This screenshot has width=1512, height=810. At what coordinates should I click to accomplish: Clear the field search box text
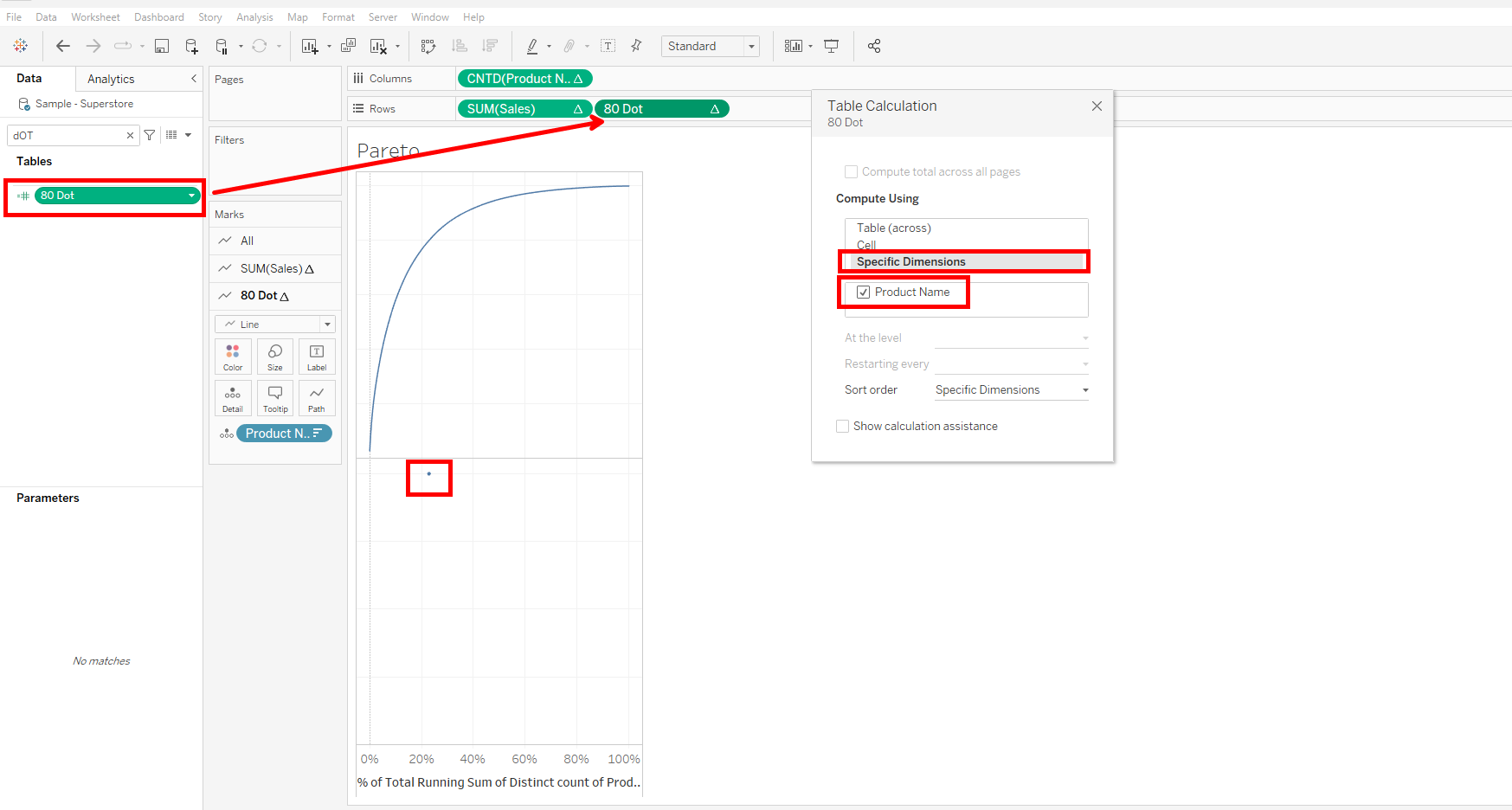(x=130, y=136)
